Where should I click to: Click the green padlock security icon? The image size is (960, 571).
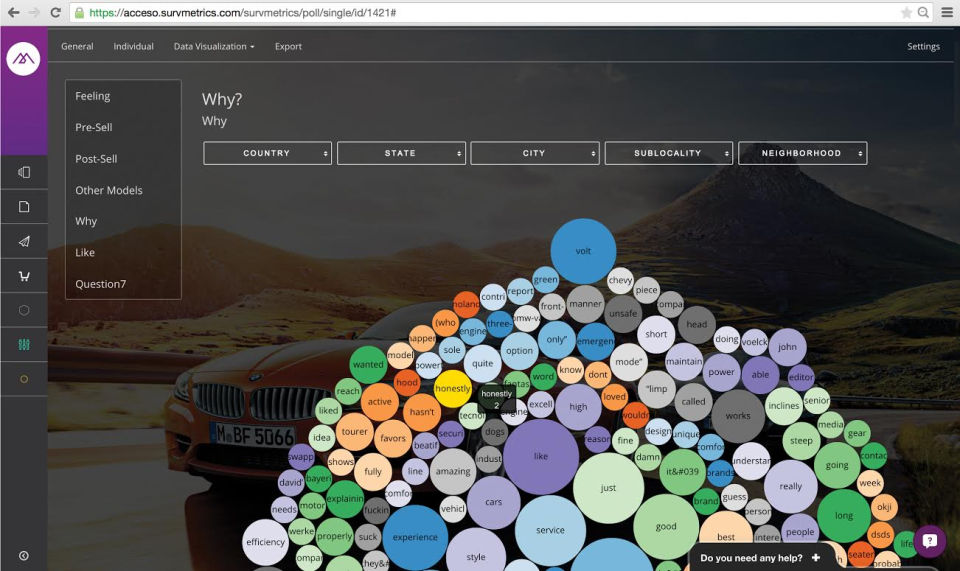pyautogui.click(x=79, y=12)
